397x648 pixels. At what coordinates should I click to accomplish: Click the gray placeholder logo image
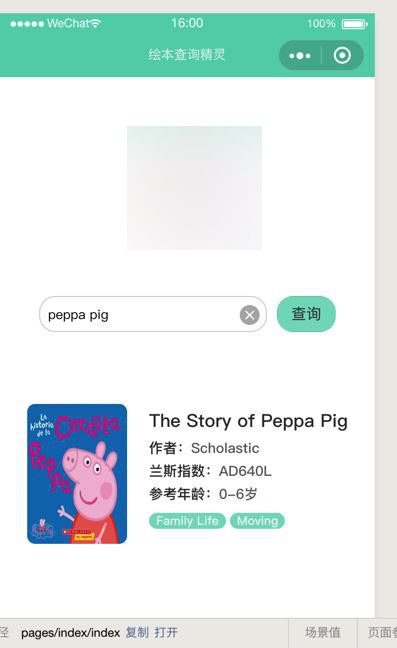tap(194, 188)
